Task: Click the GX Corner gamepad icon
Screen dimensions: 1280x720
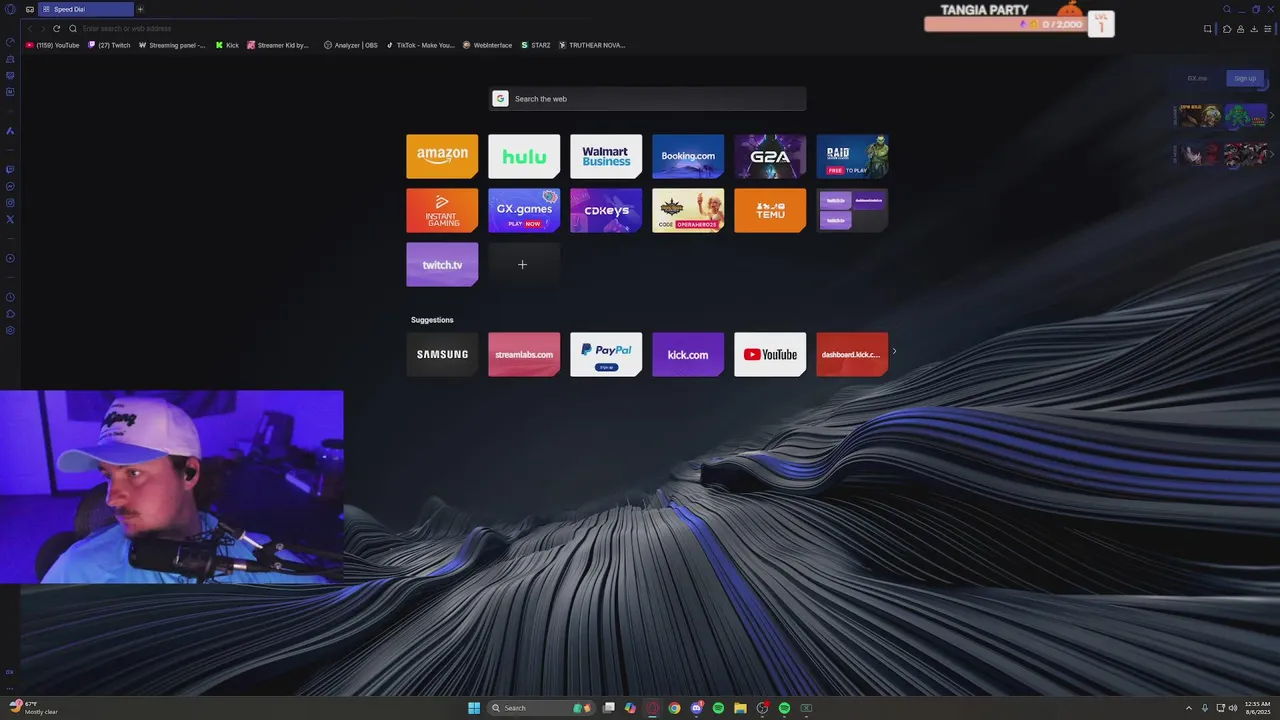Action: (x=30, y=9)
